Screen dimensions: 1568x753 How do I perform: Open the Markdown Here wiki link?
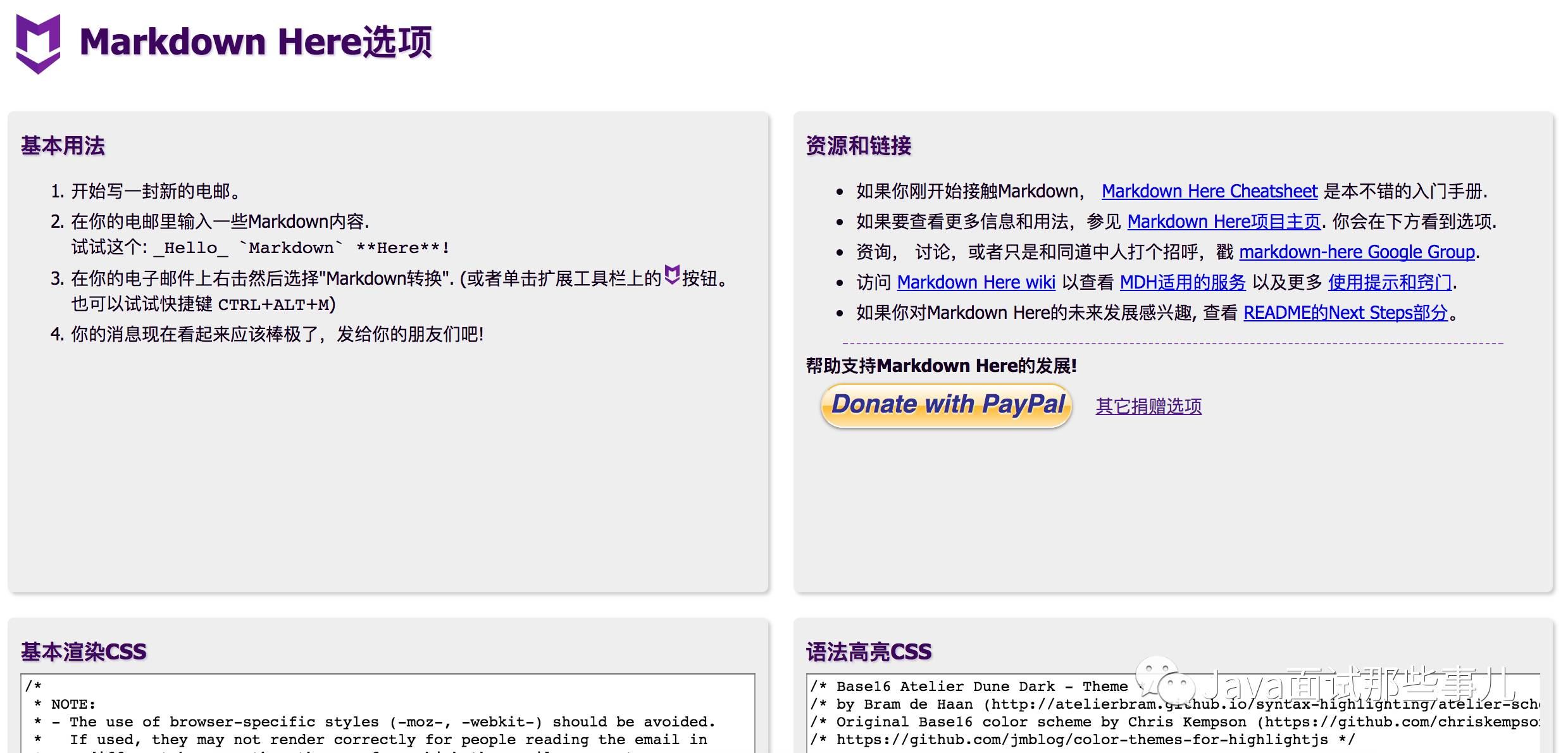tap(976, 282)
